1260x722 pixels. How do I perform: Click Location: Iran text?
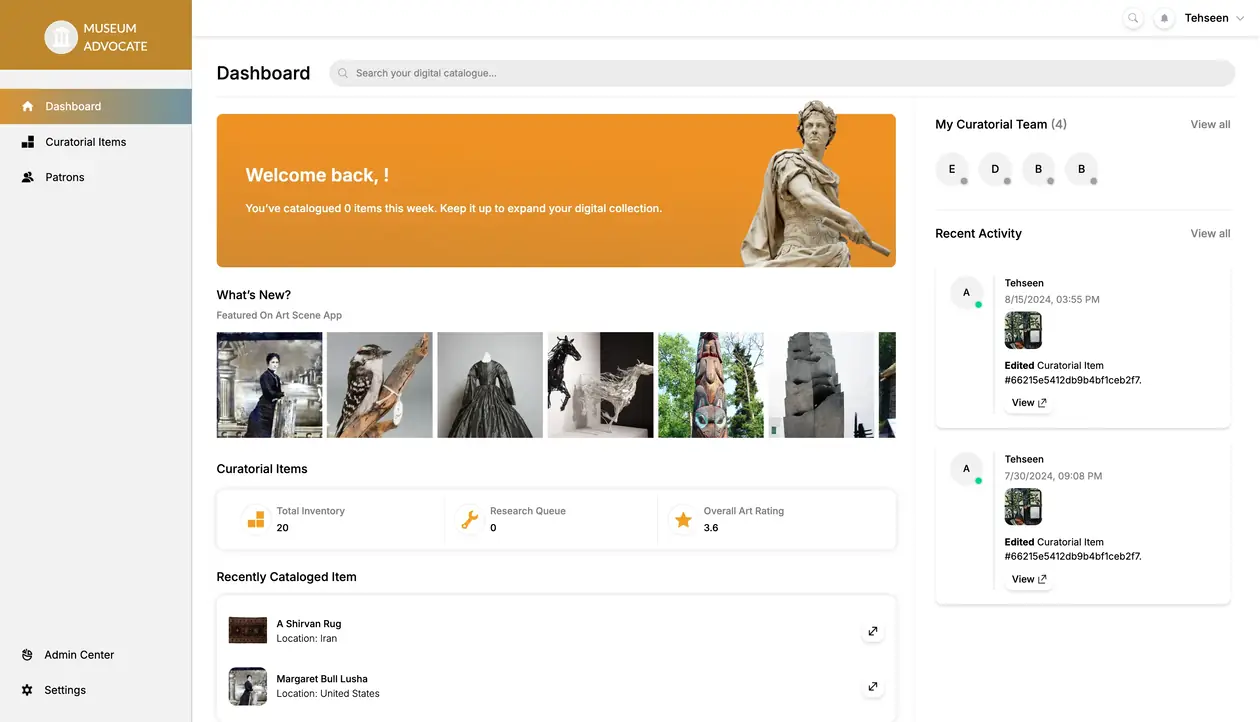(x=307, y=638)
